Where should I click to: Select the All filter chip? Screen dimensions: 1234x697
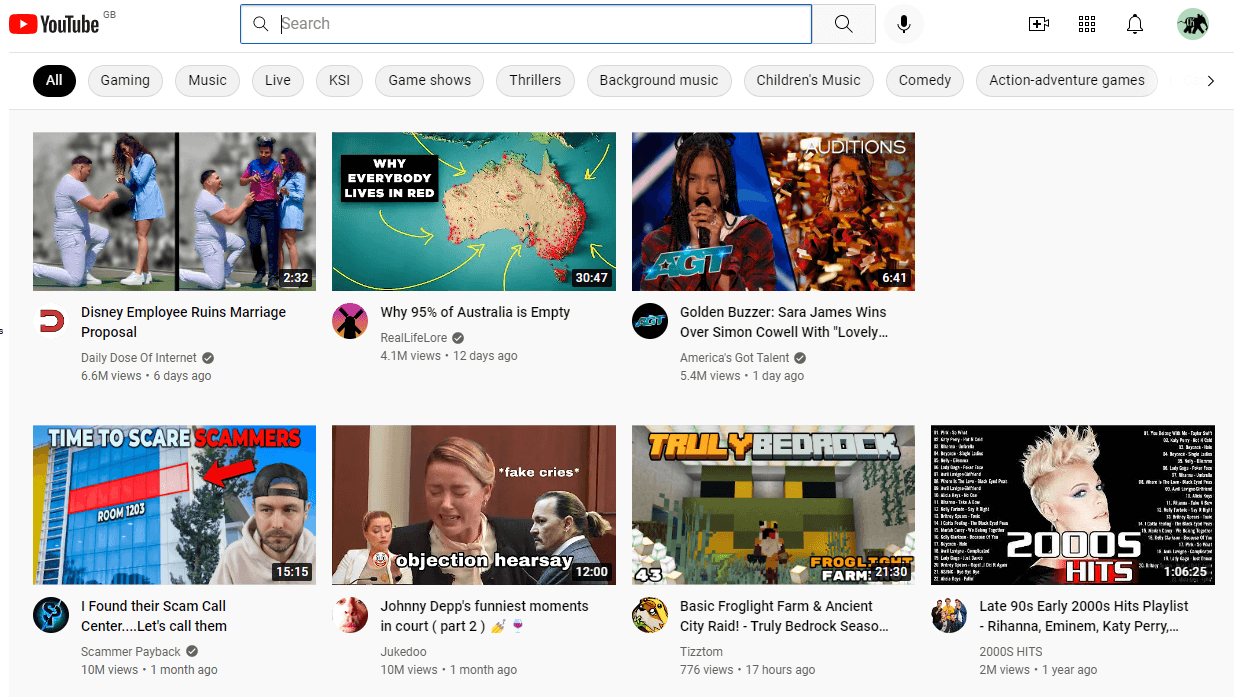54,81
